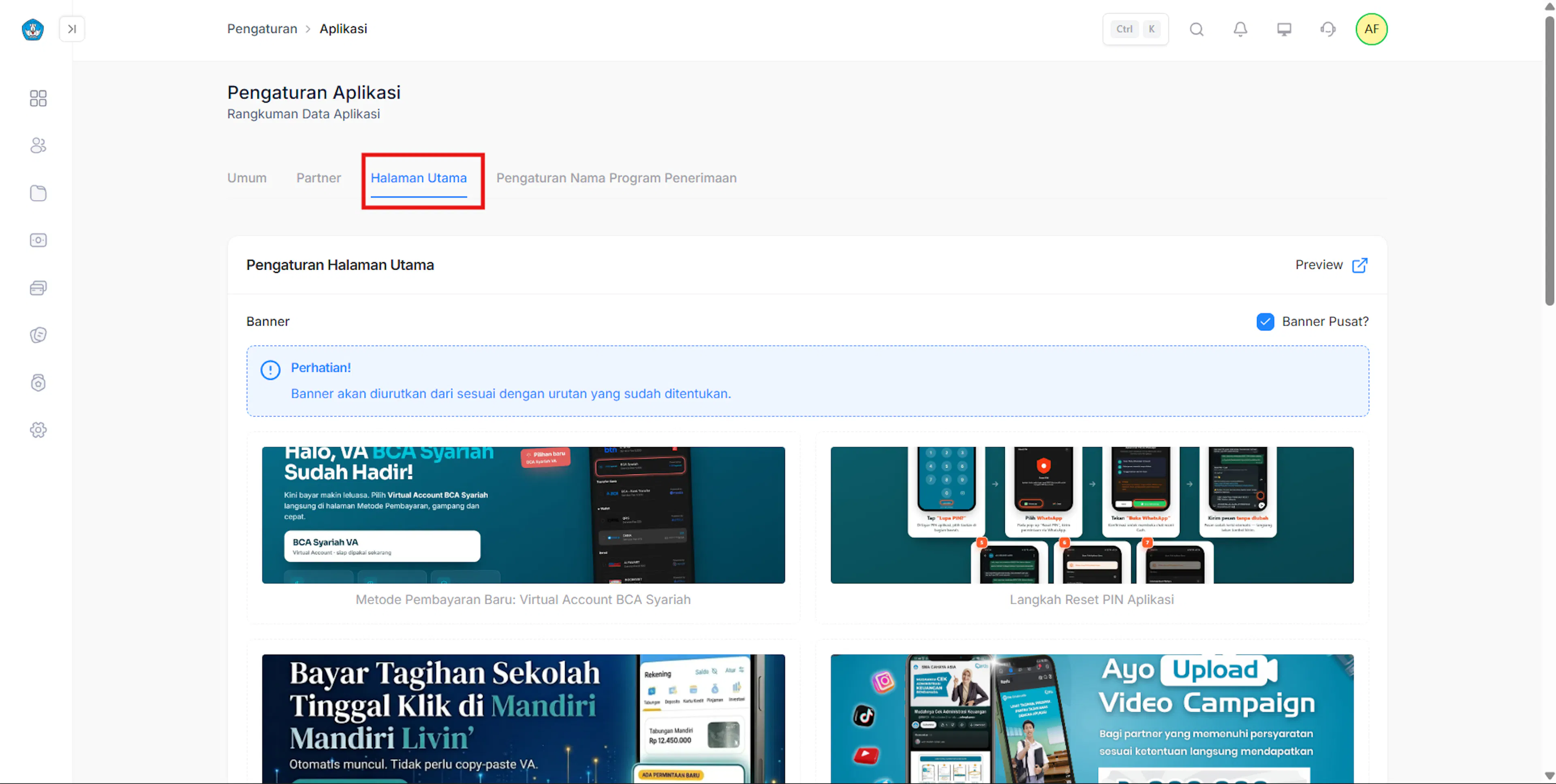Image resolution: width=1556 pixels, height=784 pixels.
Task: Select the Mandiri Livin' school bill banner
Action: pyautogui.click(x=523, y=719)
